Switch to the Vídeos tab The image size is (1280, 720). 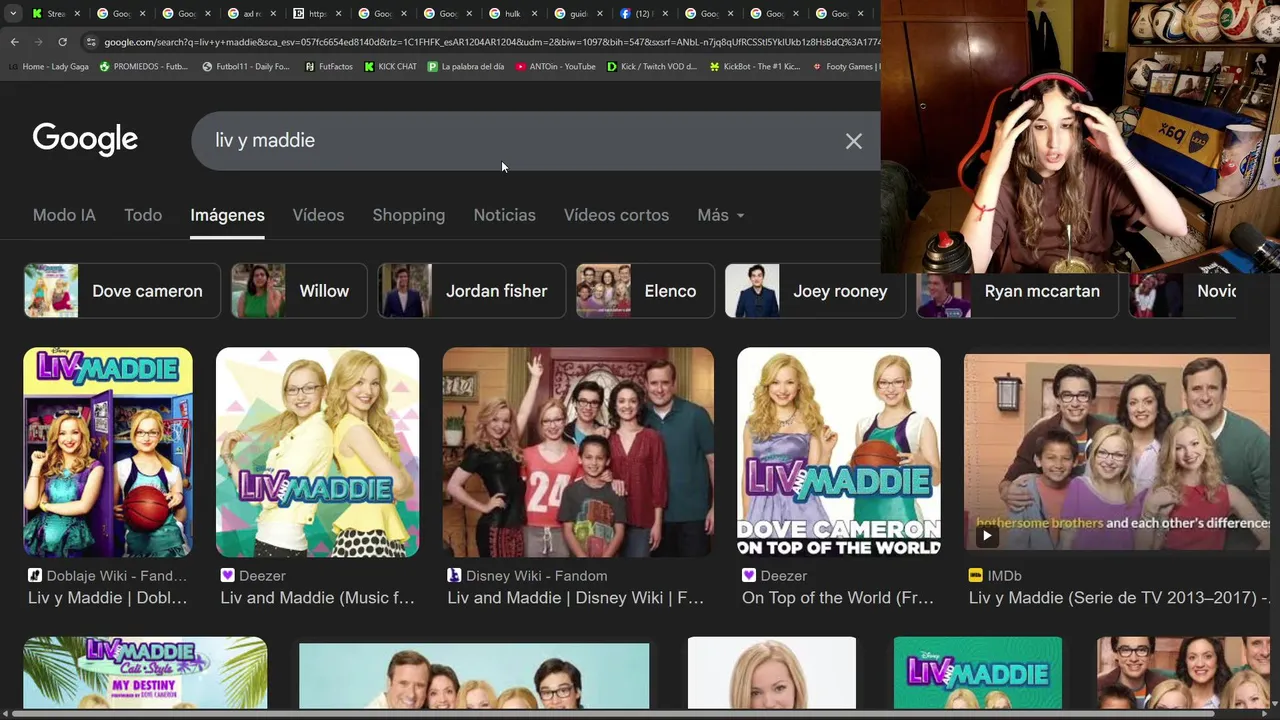click(318, 215)
